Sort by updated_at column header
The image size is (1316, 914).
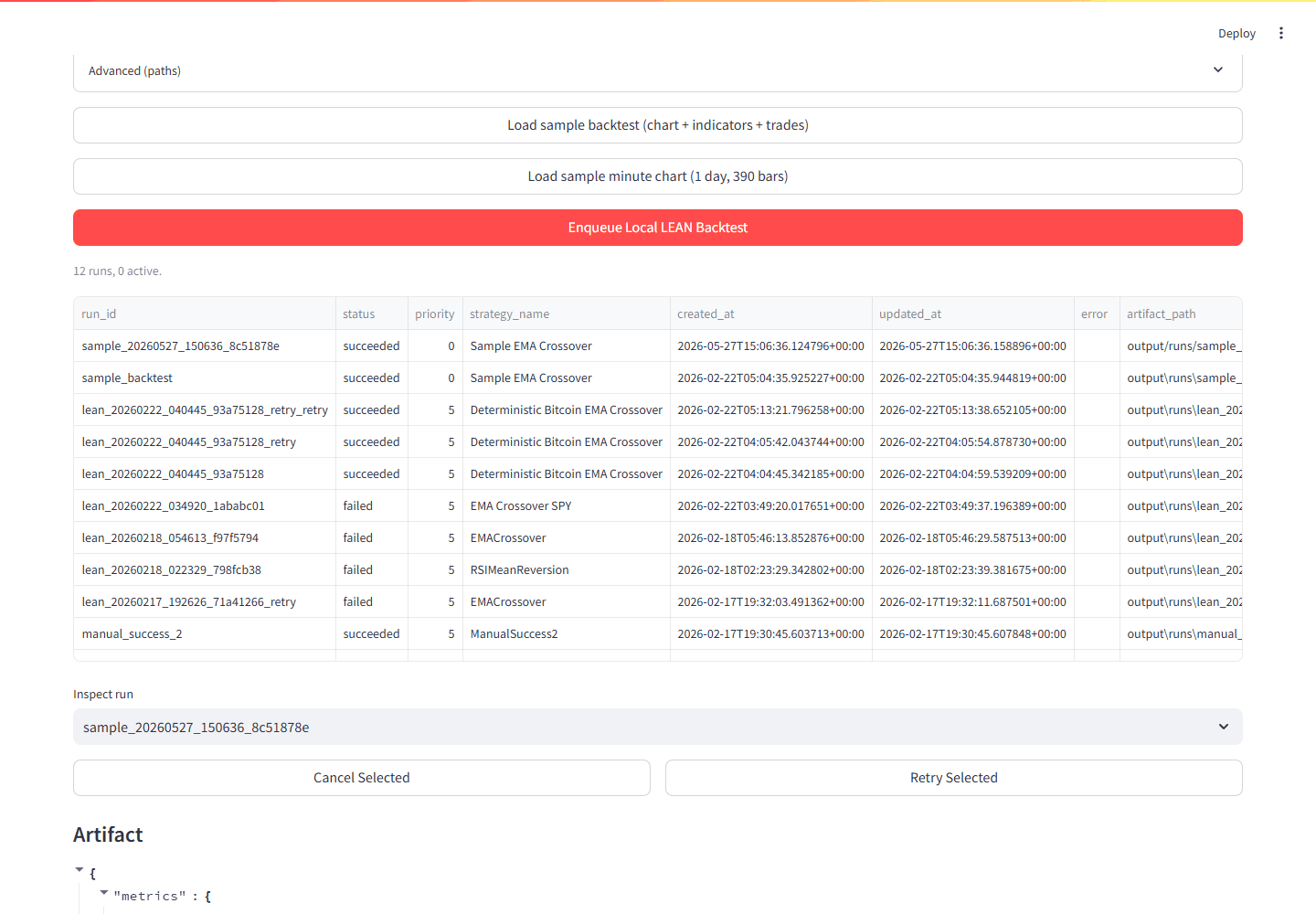pyautogui.click(x=973, y=314)
